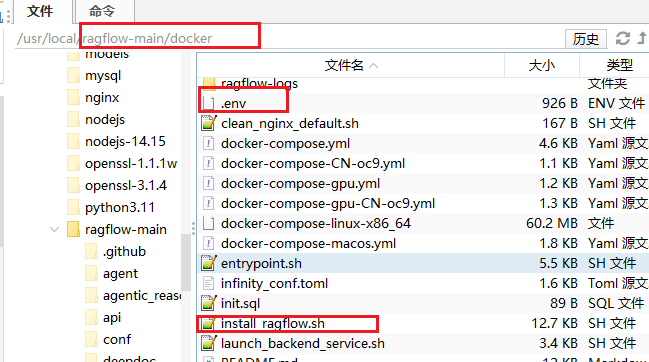The width and height of the screenshot is (649, 362).
Task: Select the mysql folder in tree
Action: pos(103,76)
